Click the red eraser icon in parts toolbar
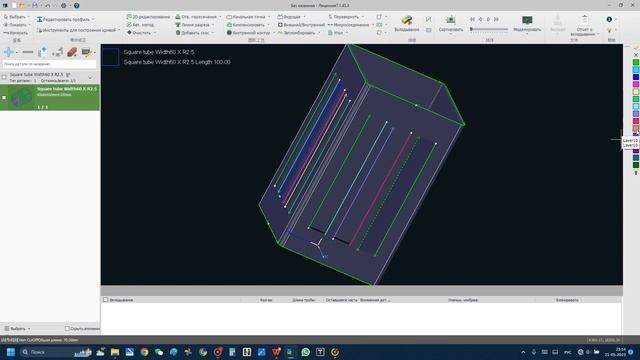This screenshot has height=360, width=640. [x=72, y=52]
